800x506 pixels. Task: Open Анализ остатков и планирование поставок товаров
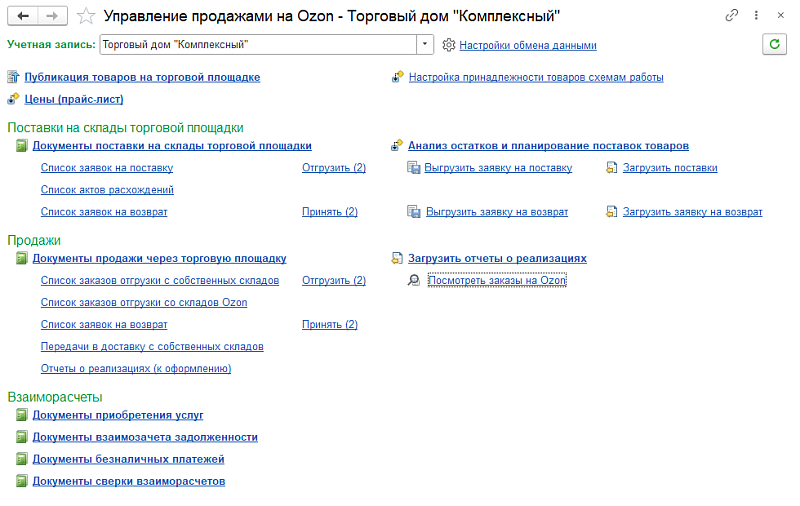[548, 146]
